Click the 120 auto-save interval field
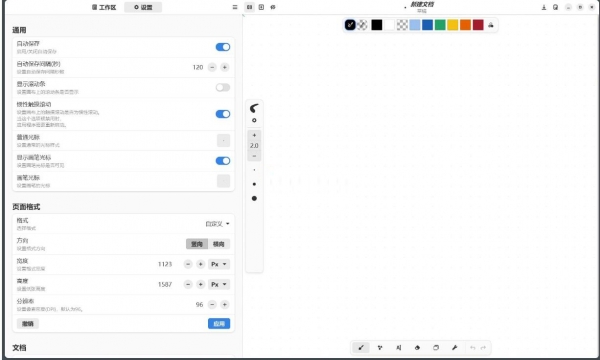This screenshot has height=360, width=600. (x=197, y=67)
